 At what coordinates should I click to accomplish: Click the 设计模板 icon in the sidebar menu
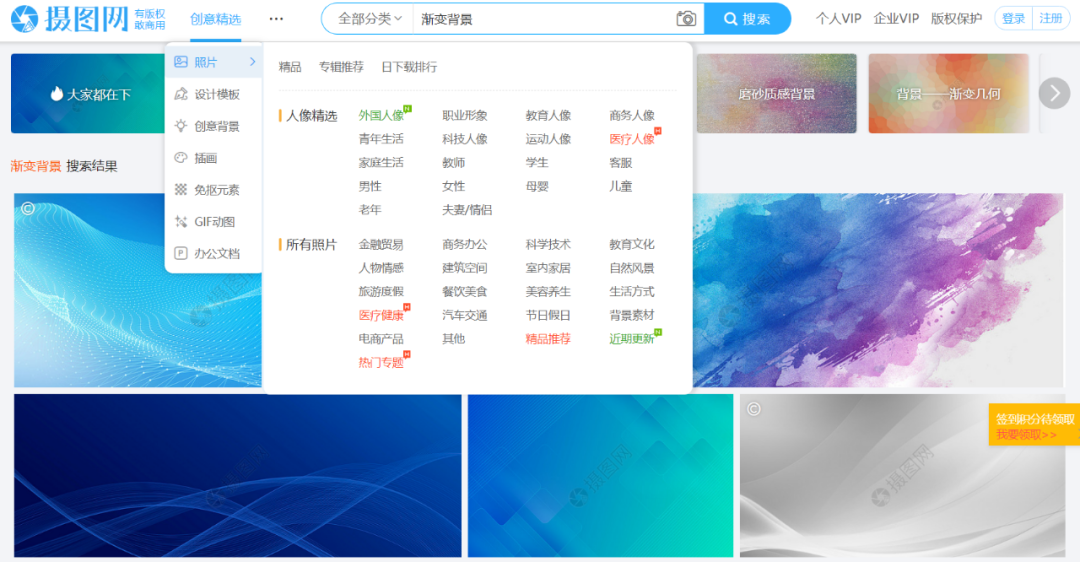pos(180,94)
